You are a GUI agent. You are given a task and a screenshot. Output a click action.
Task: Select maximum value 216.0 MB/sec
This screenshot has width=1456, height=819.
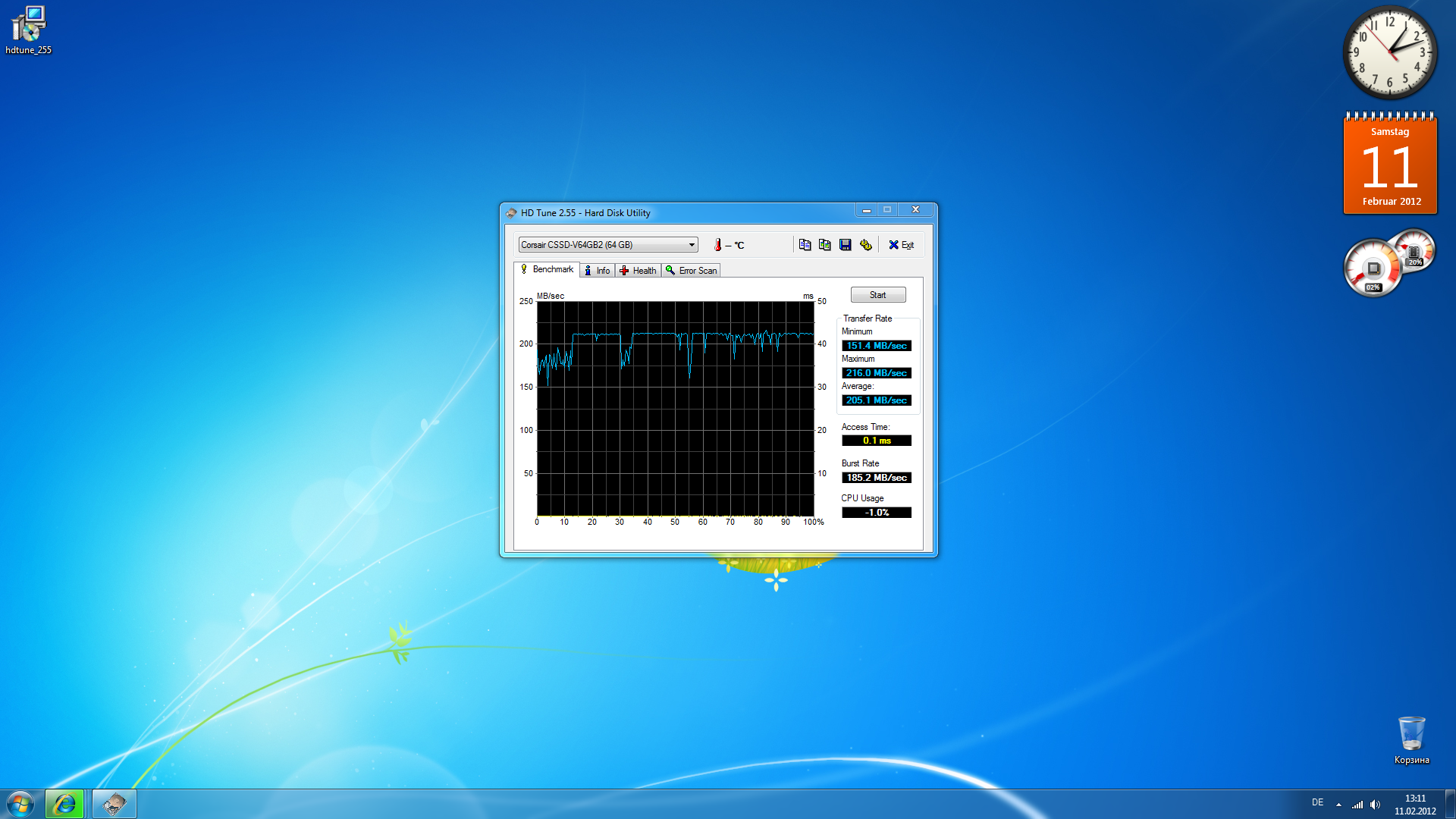877,373
